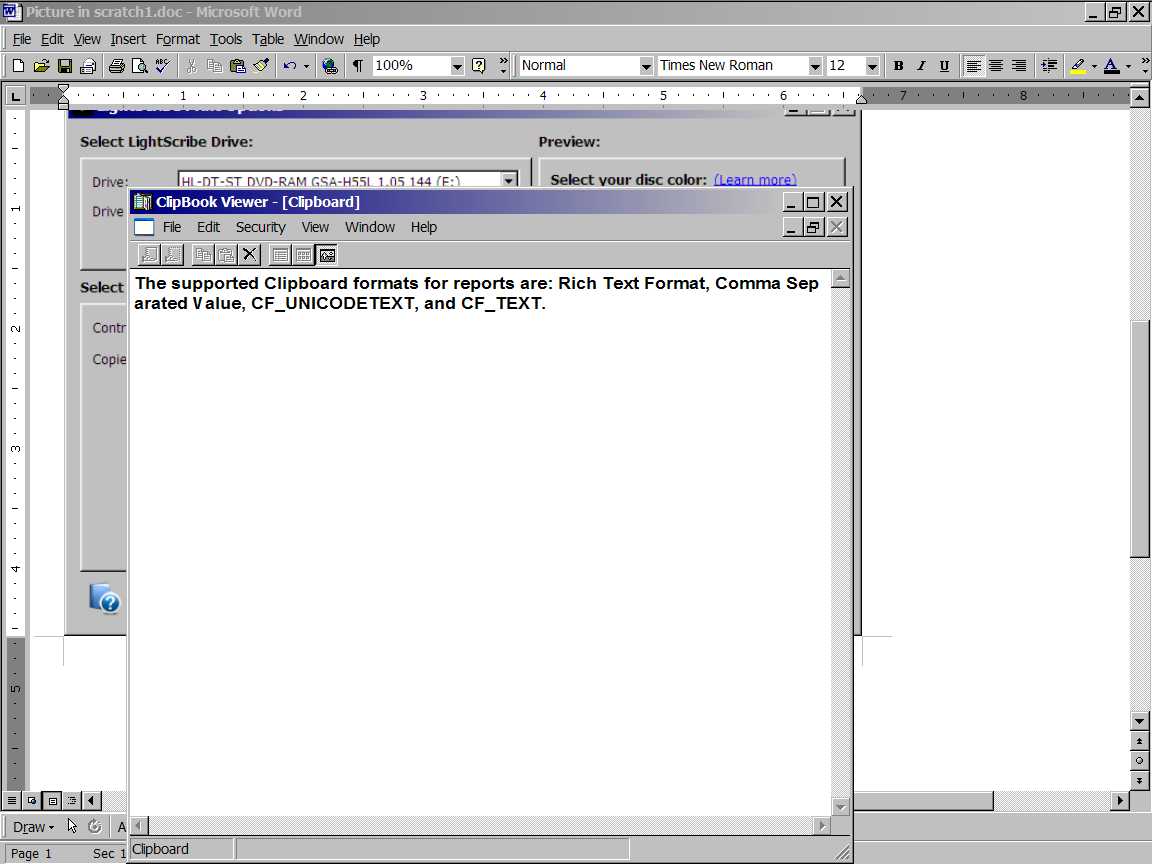This screenshot has width=1152, height=864.
Task: Open Font Color dropdown arrow
Action: [x=1128, y=66]
